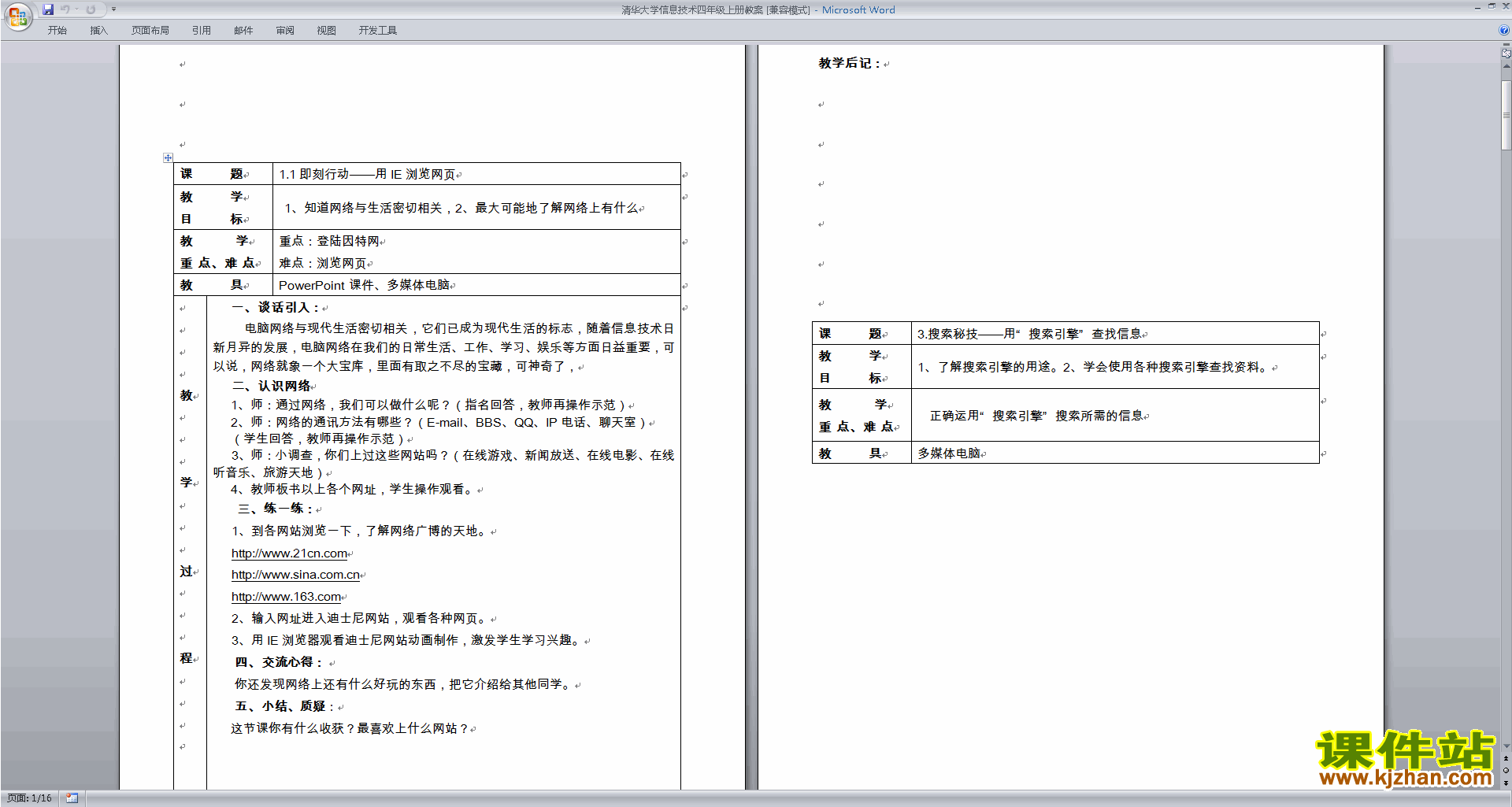Click the 难点：浏览网页 line
Image resolution: width=1512 pixels, height=807 pixels.
(x=323, y=263)
